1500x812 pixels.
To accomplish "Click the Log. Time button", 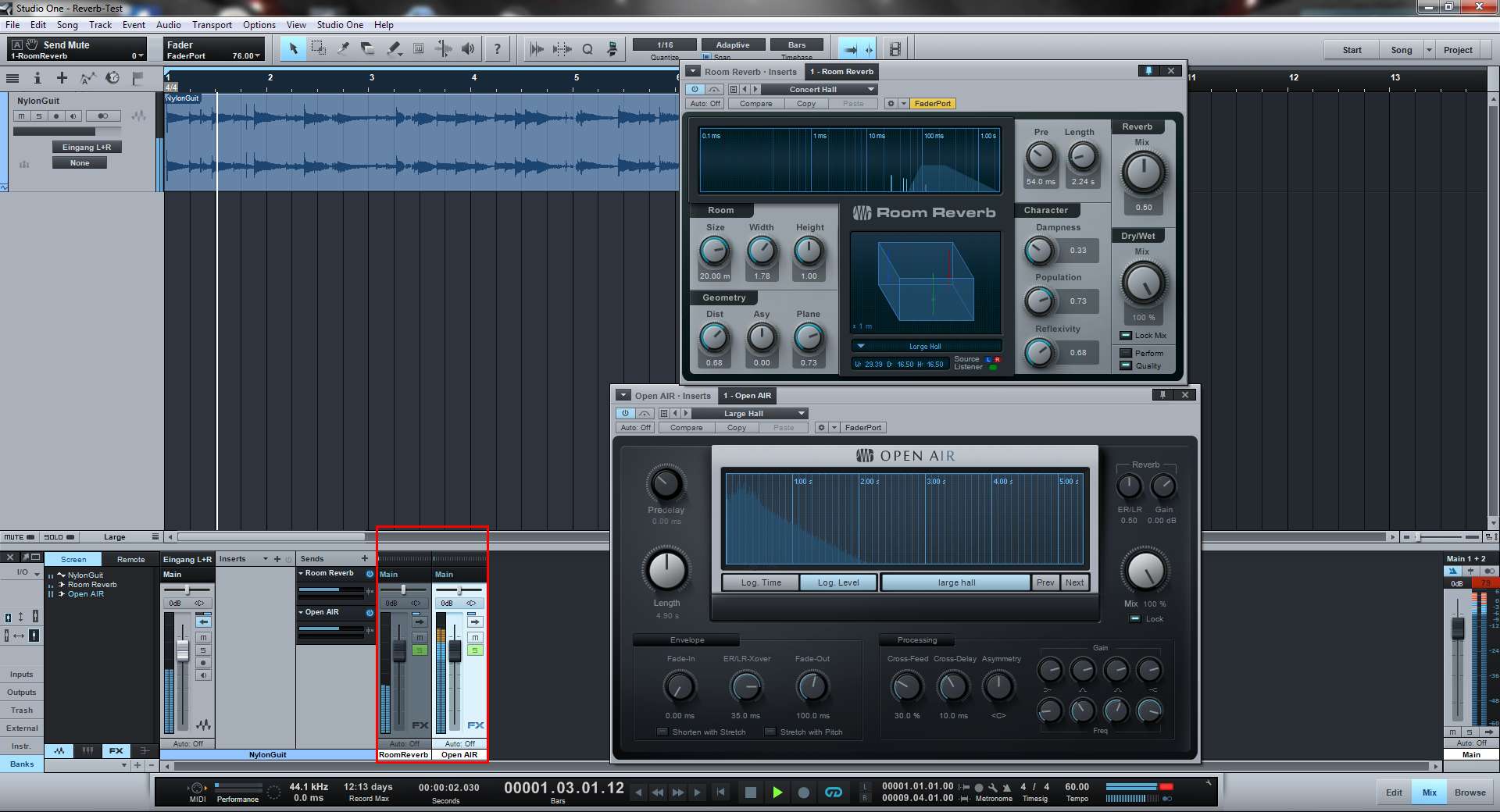I will [x=760, y=582].
